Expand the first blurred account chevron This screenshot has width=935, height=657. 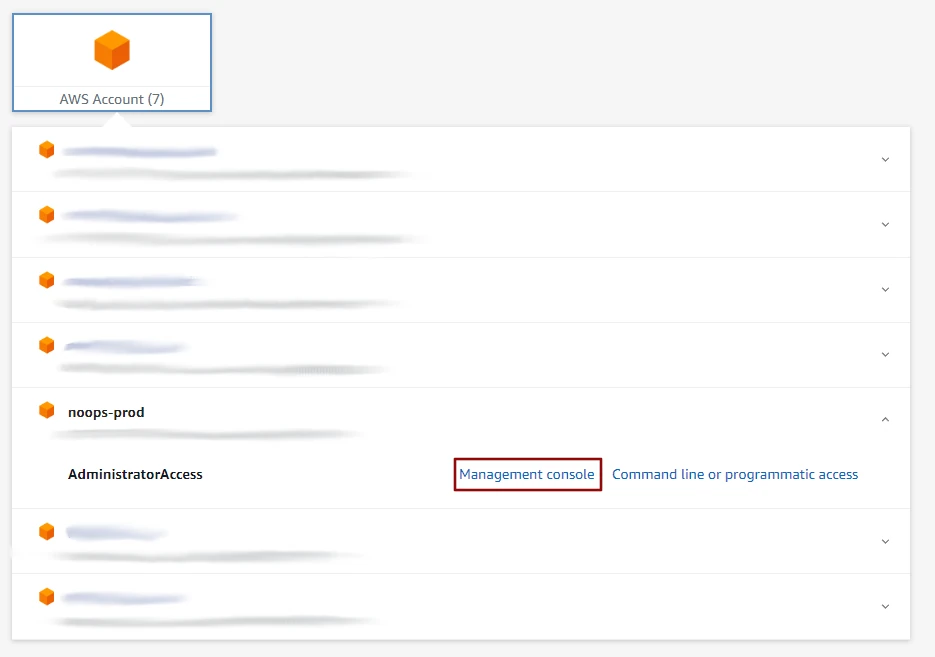click(x=886, y=160)
